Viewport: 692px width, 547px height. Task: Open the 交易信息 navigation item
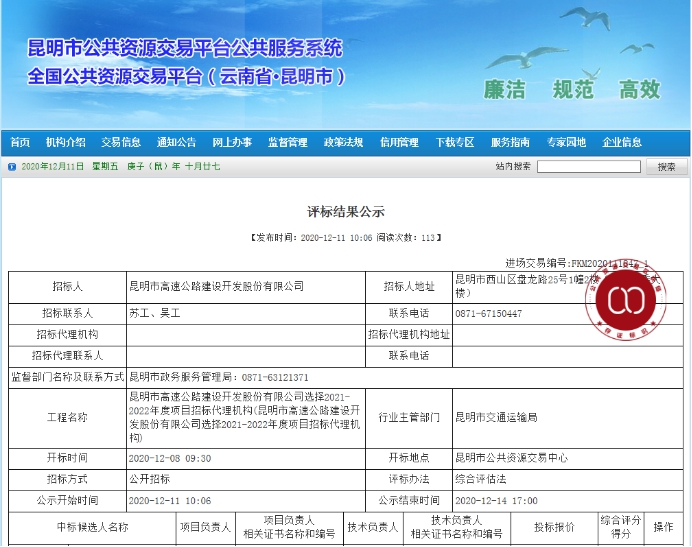click(x=121, y=142)
